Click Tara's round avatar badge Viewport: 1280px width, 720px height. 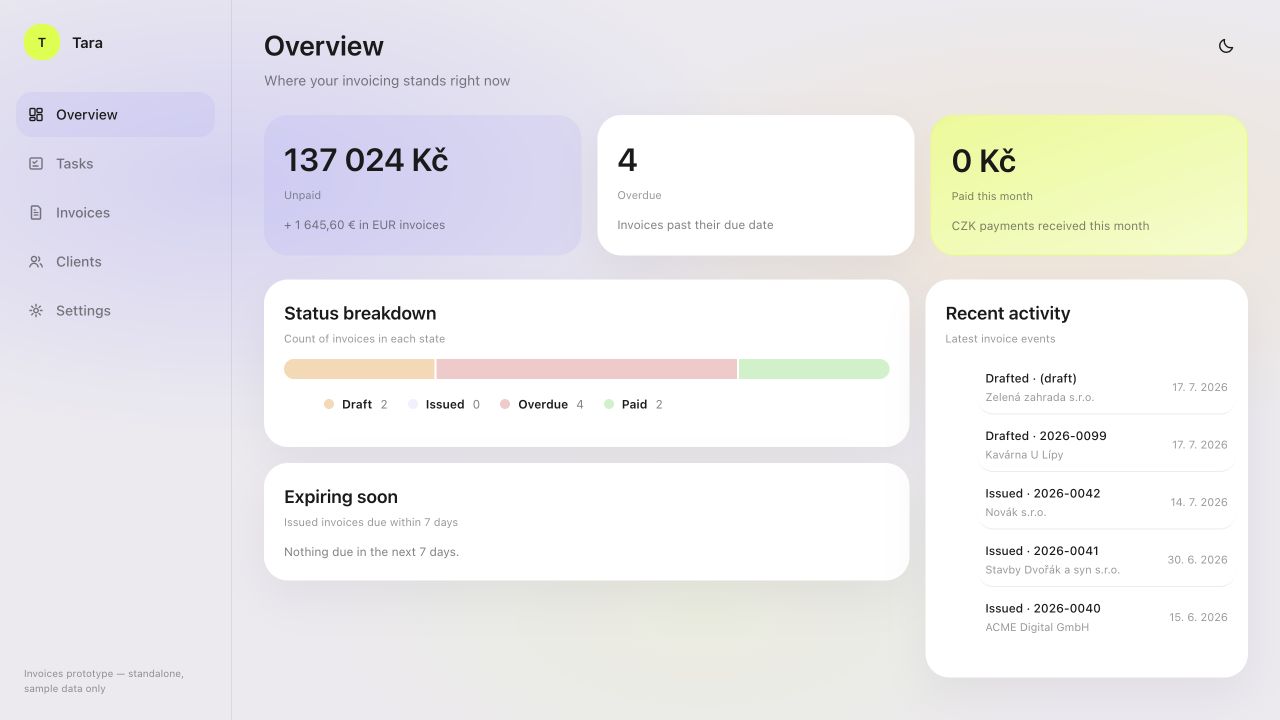click(42, 43)
